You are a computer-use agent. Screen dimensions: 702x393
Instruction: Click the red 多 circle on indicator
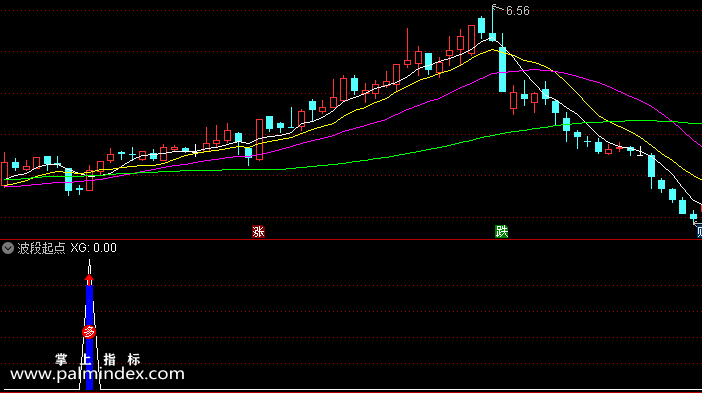click(x=89, y=332)
